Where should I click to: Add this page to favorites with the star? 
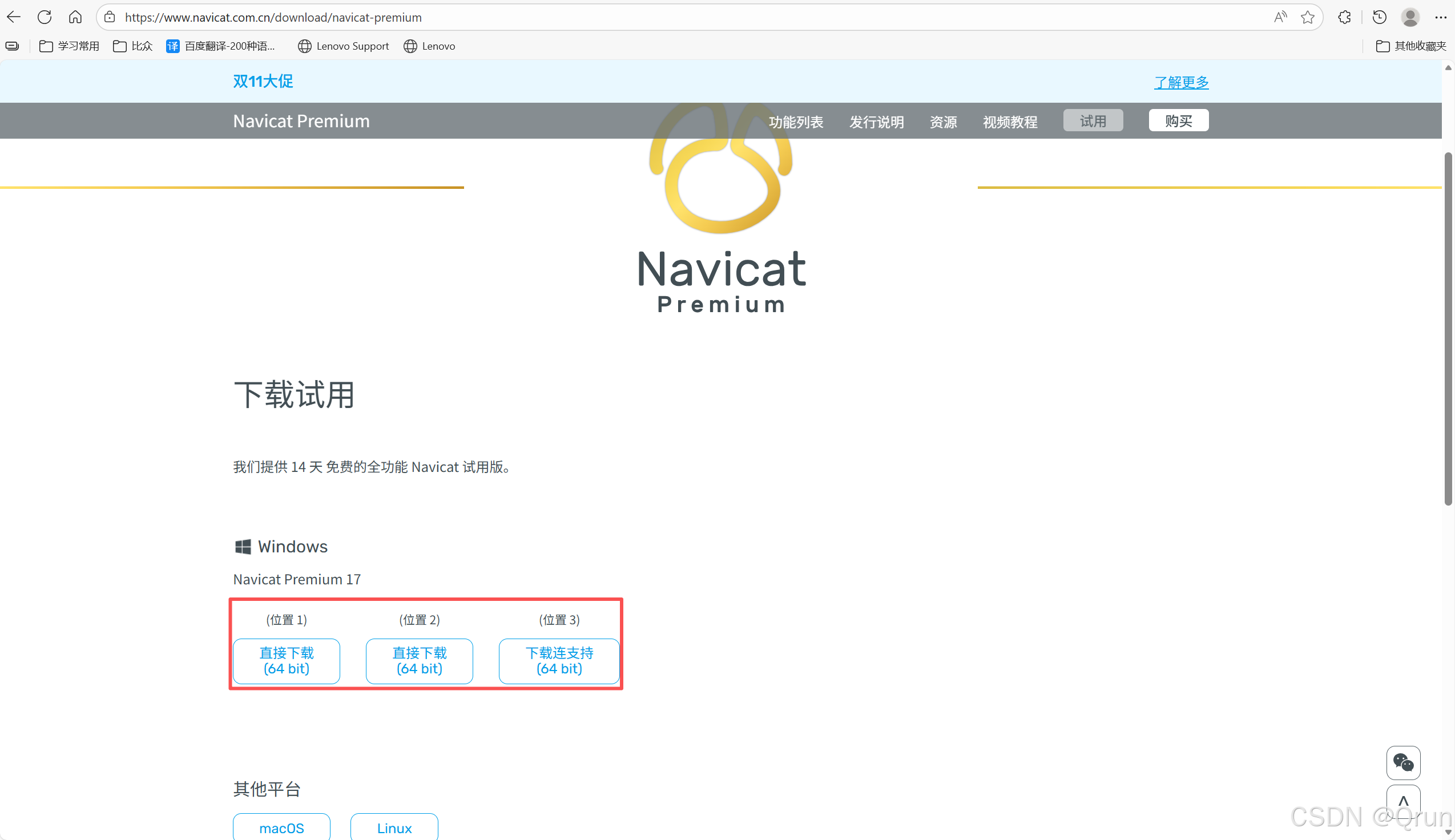point(1308,17)
